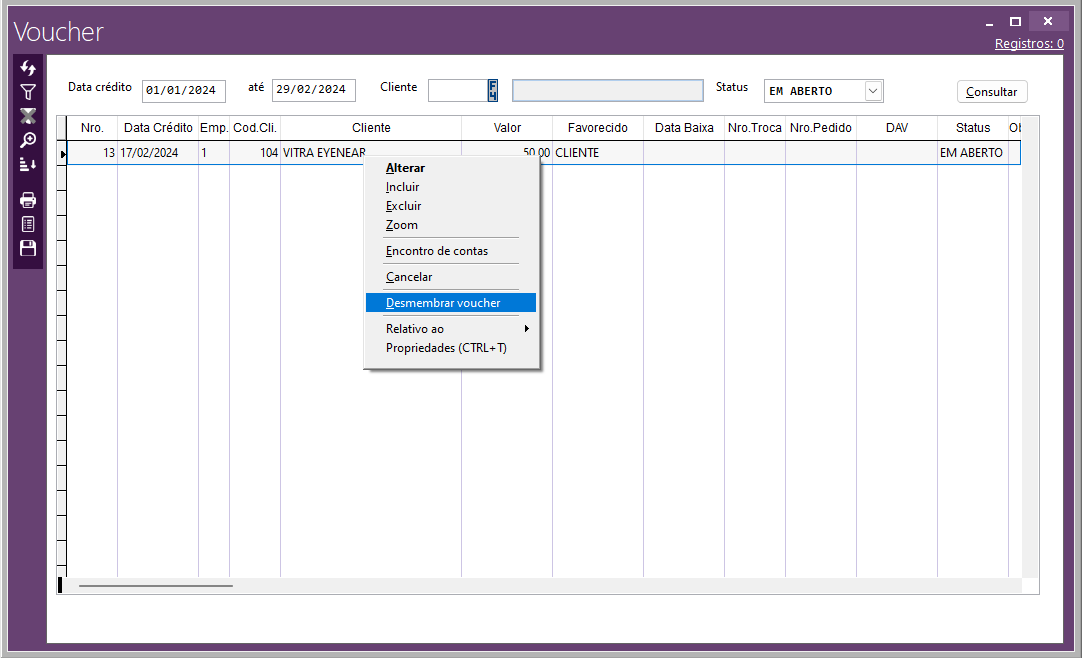
Task: Select the zoom magnifier icon
Action: click(28, 140)
